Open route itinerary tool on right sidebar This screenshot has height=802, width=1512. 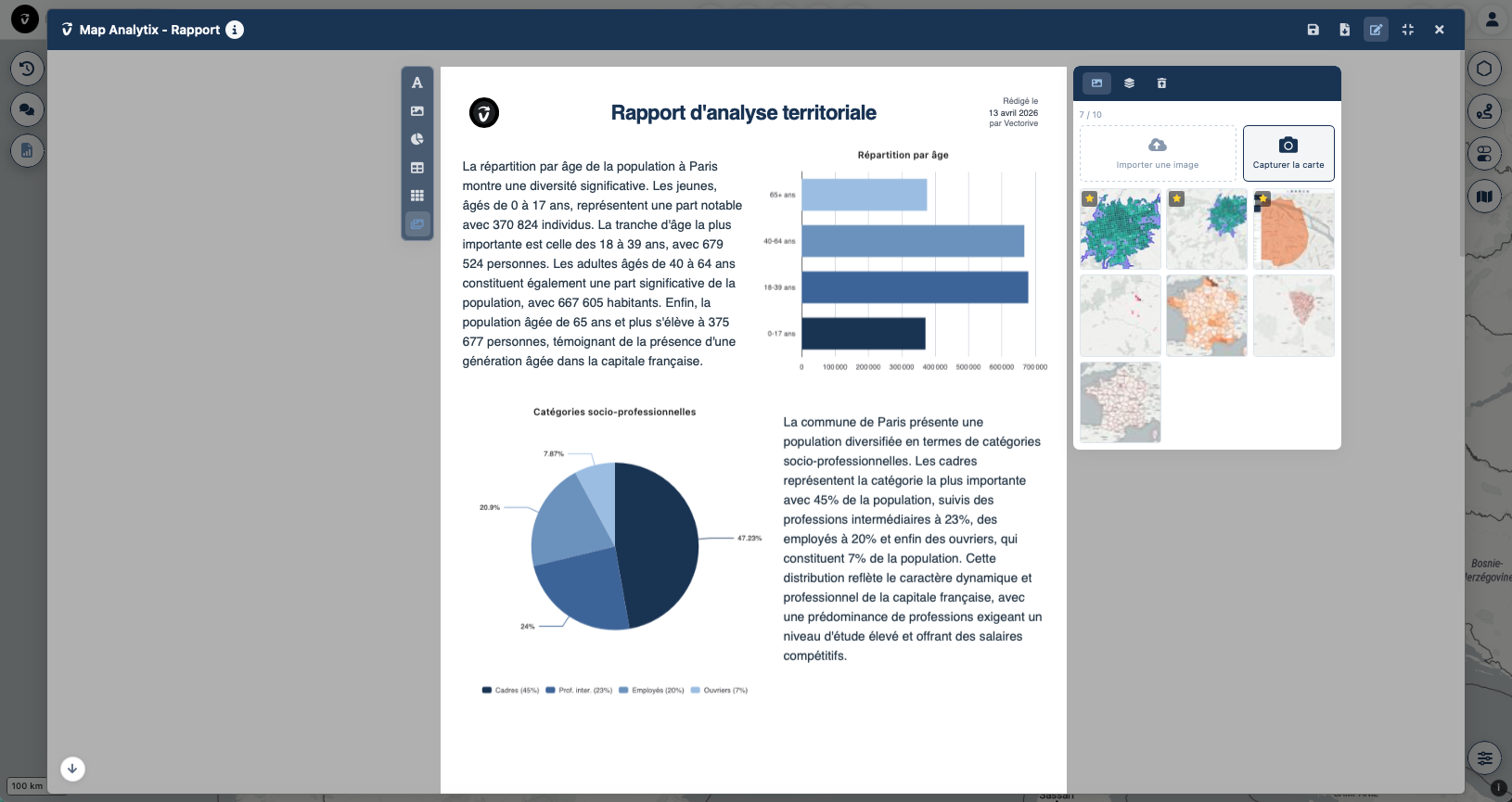coord(1484,111)
